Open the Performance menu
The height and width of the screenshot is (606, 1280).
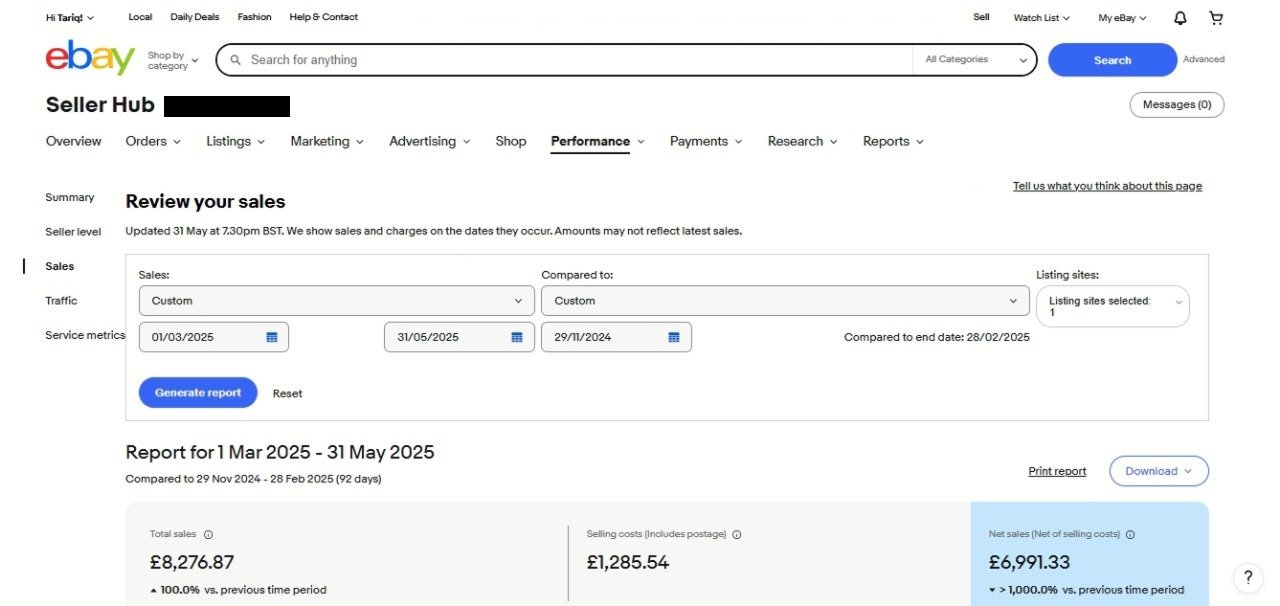[x=598, y=141]
